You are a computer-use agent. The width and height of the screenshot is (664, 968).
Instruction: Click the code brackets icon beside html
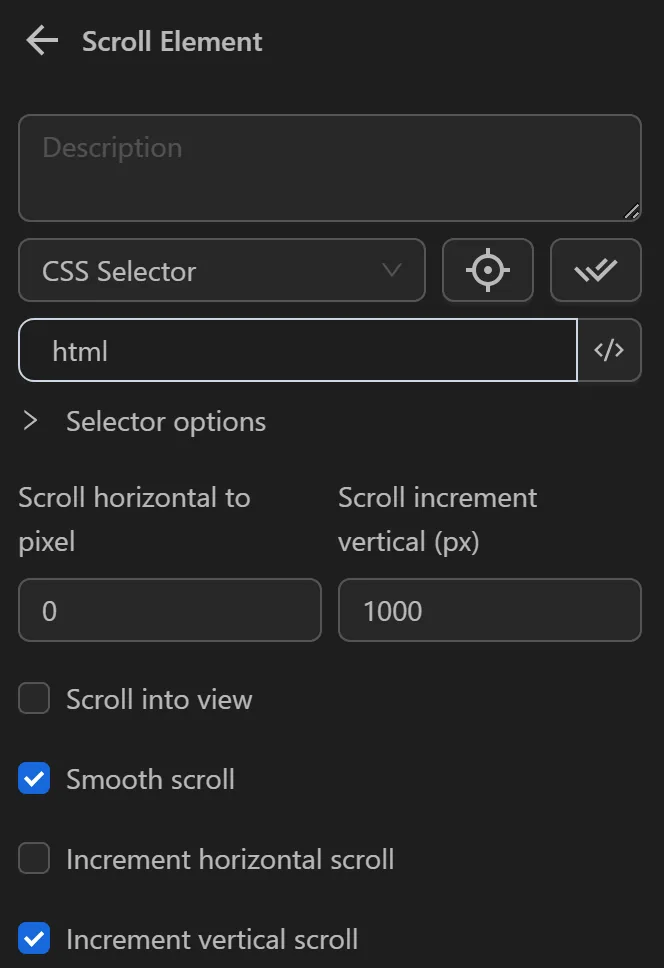[609, 350]
